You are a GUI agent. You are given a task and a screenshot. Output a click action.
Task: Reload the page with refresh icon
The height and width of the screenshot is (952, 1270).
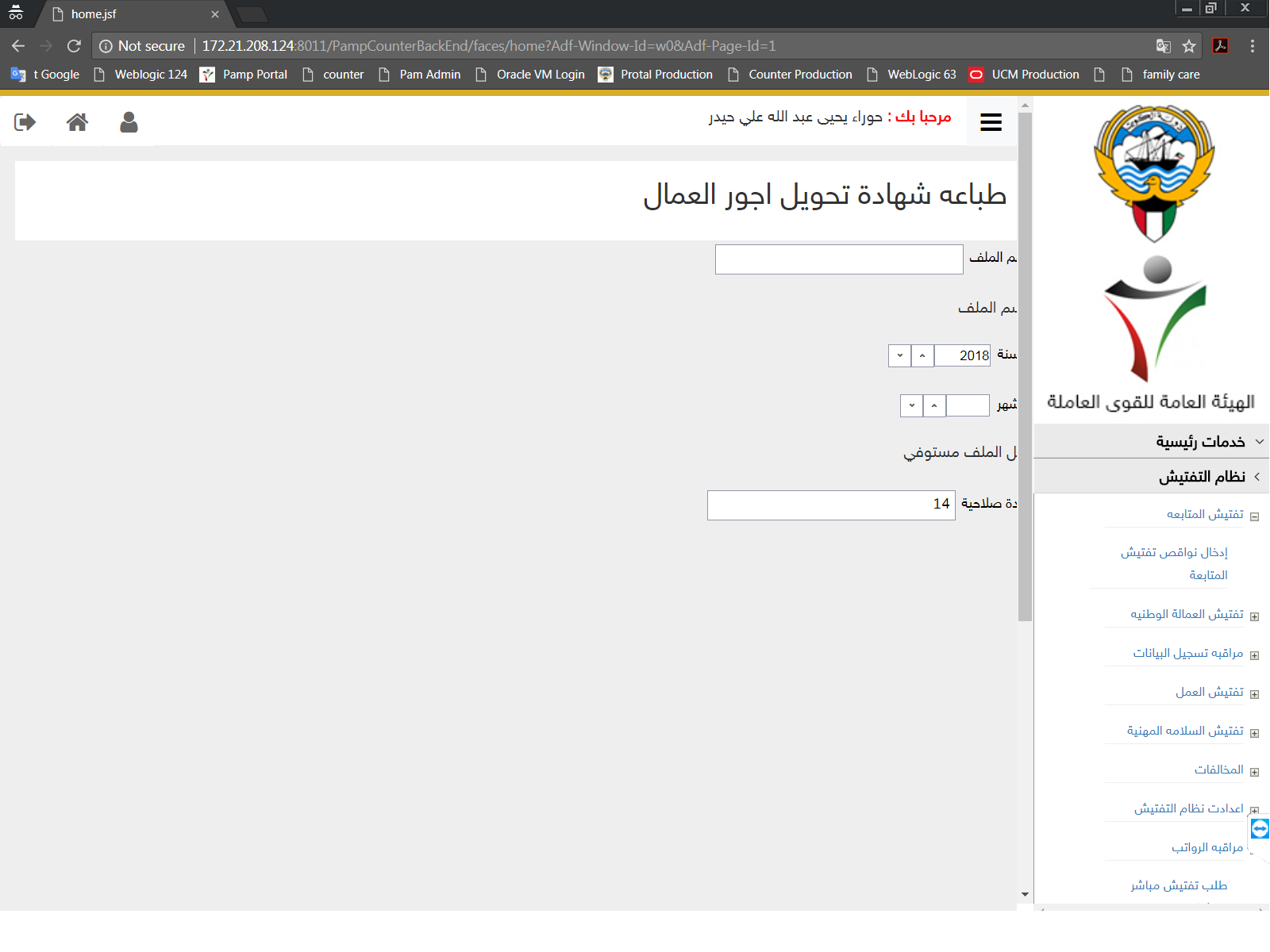tap(74, 46)
